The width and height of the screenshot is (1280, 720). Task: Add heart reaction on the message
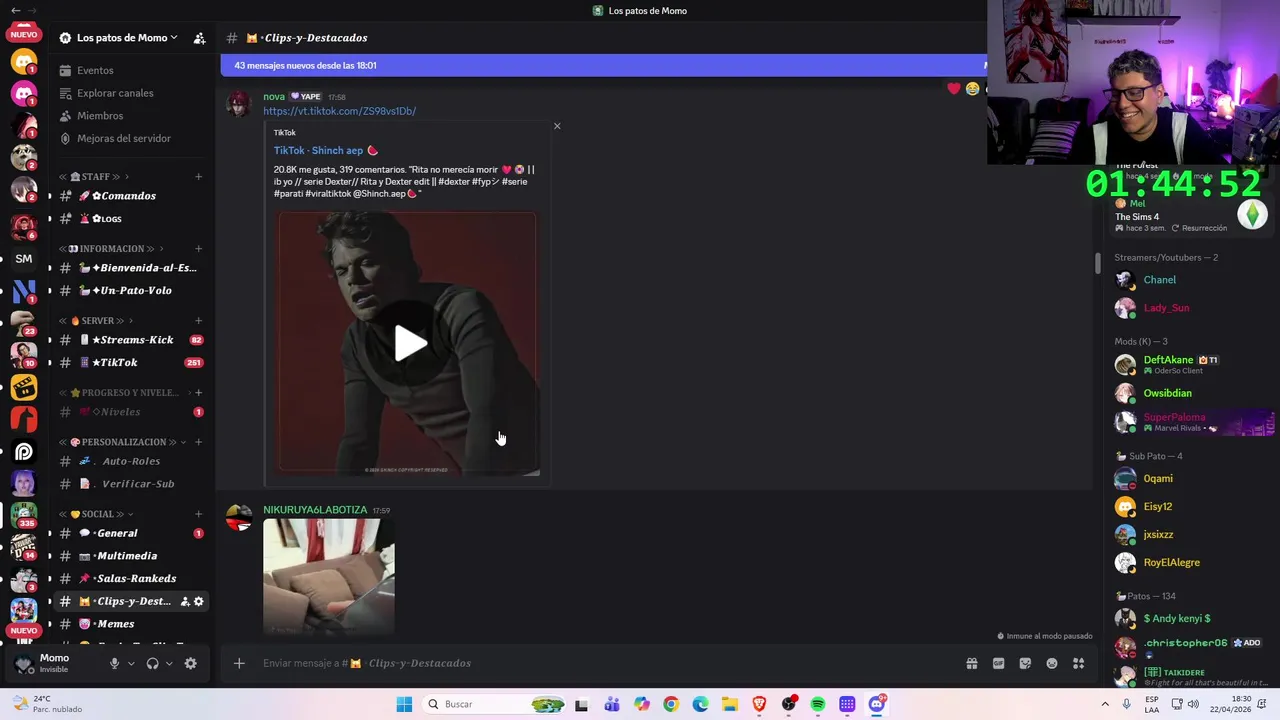954,88
